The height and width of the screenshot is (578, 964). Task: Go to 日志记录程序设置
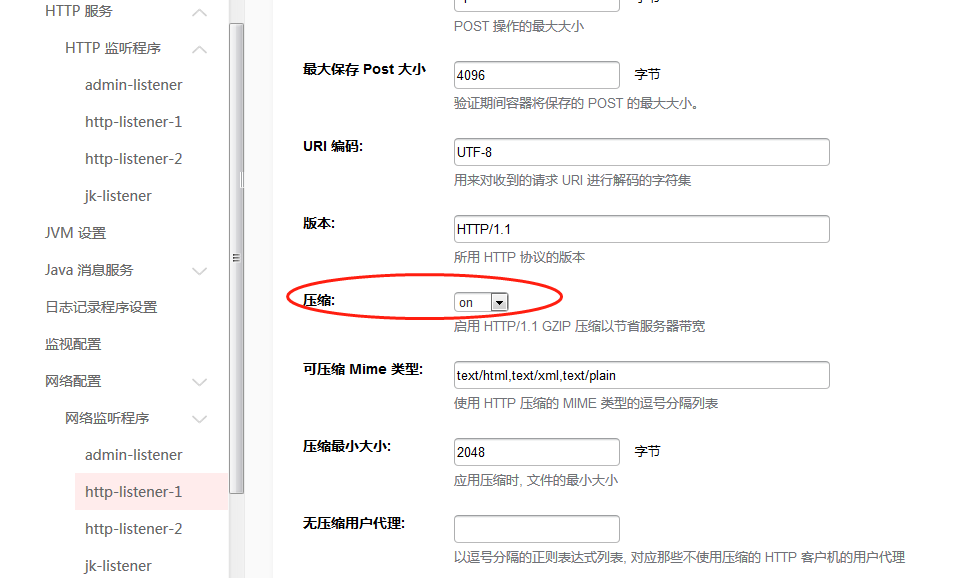(x=101, y=307)
